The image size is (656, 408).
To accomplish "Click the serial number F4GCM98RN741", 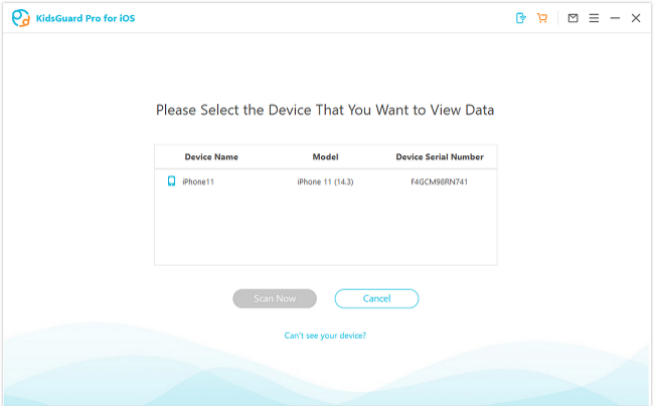I will pos(439,182).
